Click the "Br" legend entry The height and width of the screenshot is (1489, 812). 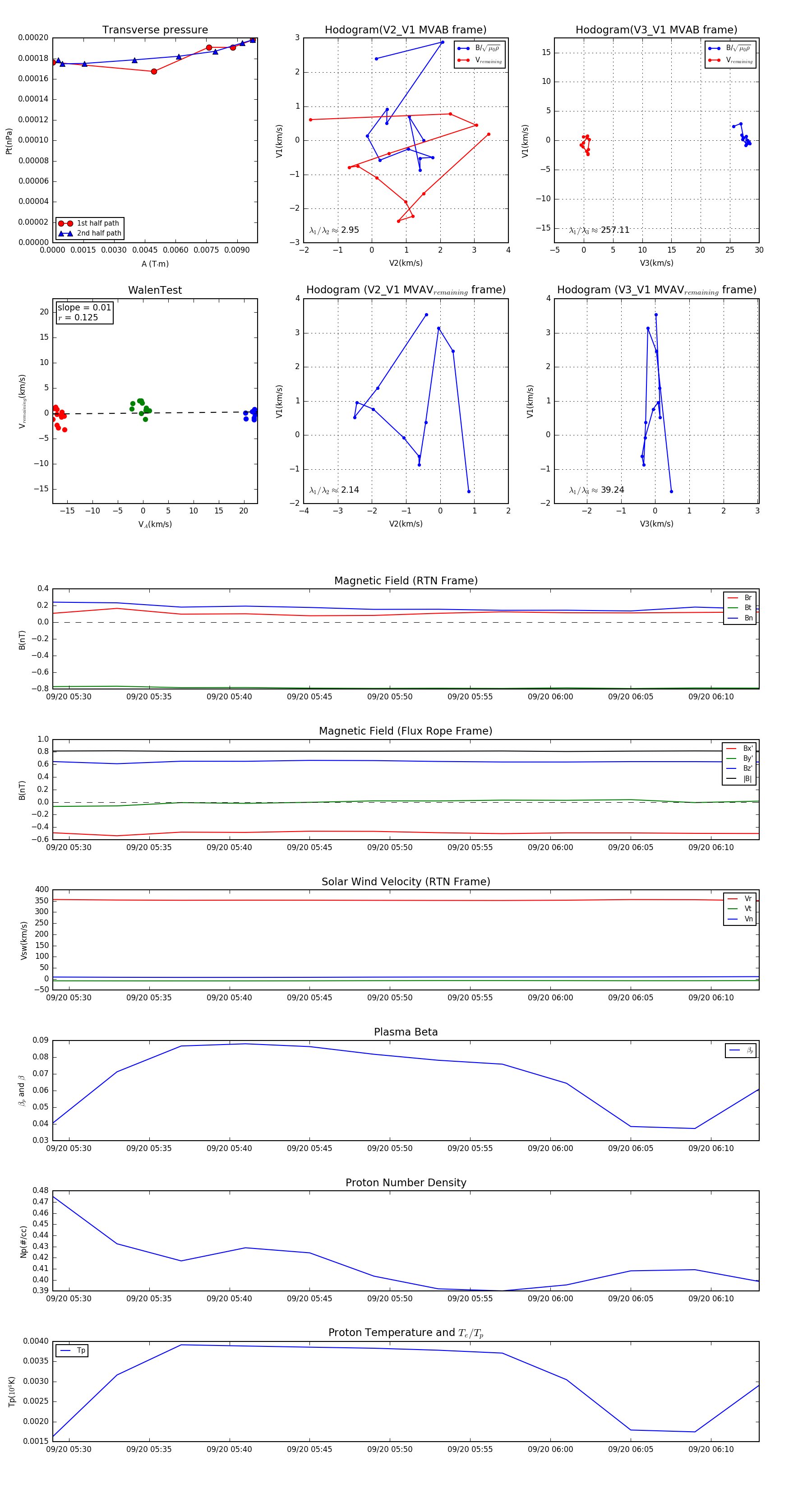[x=740, y=598]
